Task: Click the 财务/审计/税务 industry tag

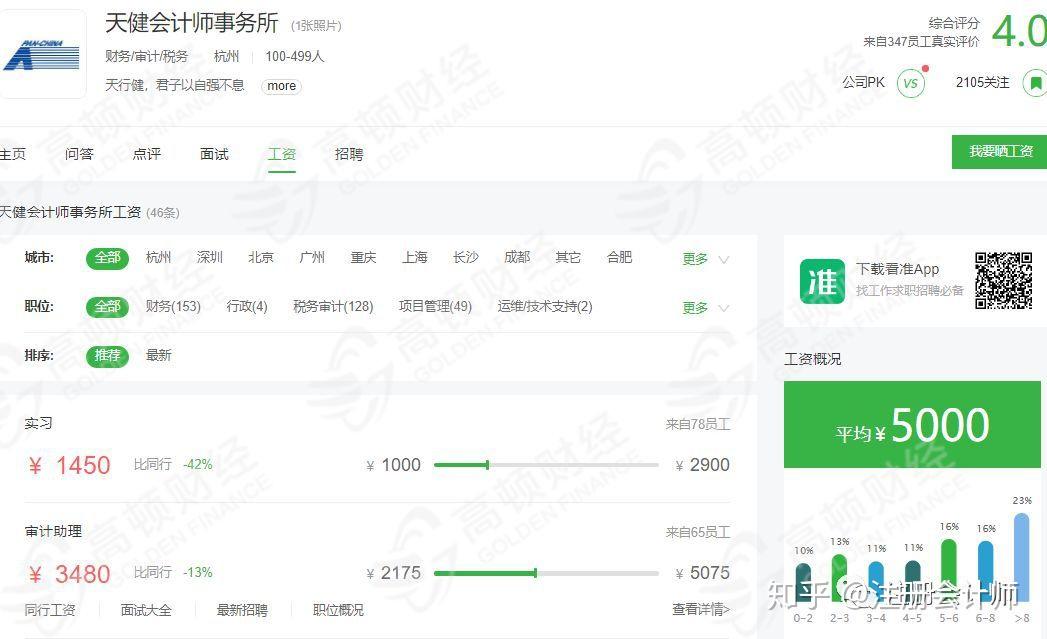Action: [x=146, y=57]
